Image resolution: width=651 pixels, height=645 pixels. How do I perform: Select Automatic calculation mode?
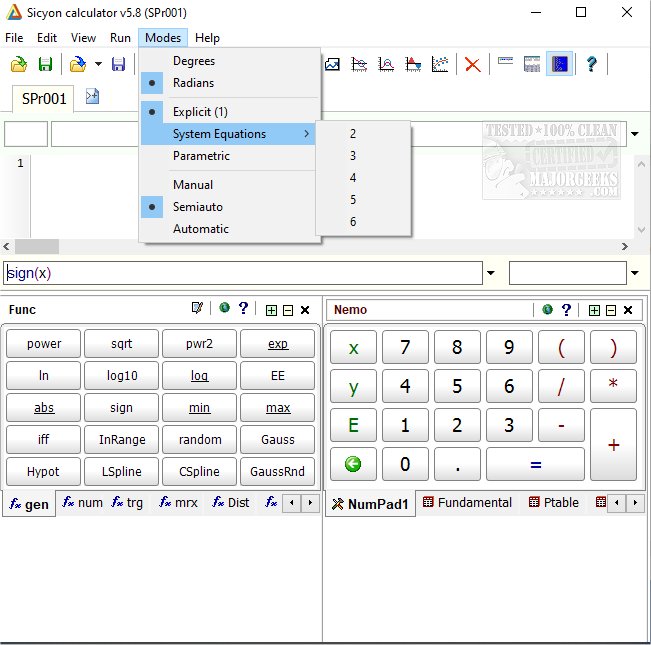(x=230, y=229)
